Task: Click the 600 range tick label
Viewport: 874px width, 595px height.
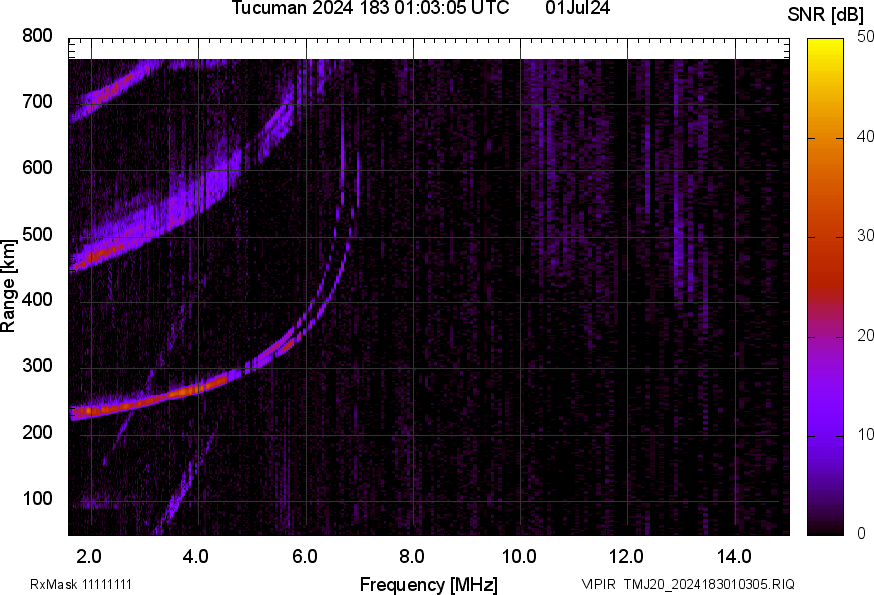Action: click(x=37, y=168)
